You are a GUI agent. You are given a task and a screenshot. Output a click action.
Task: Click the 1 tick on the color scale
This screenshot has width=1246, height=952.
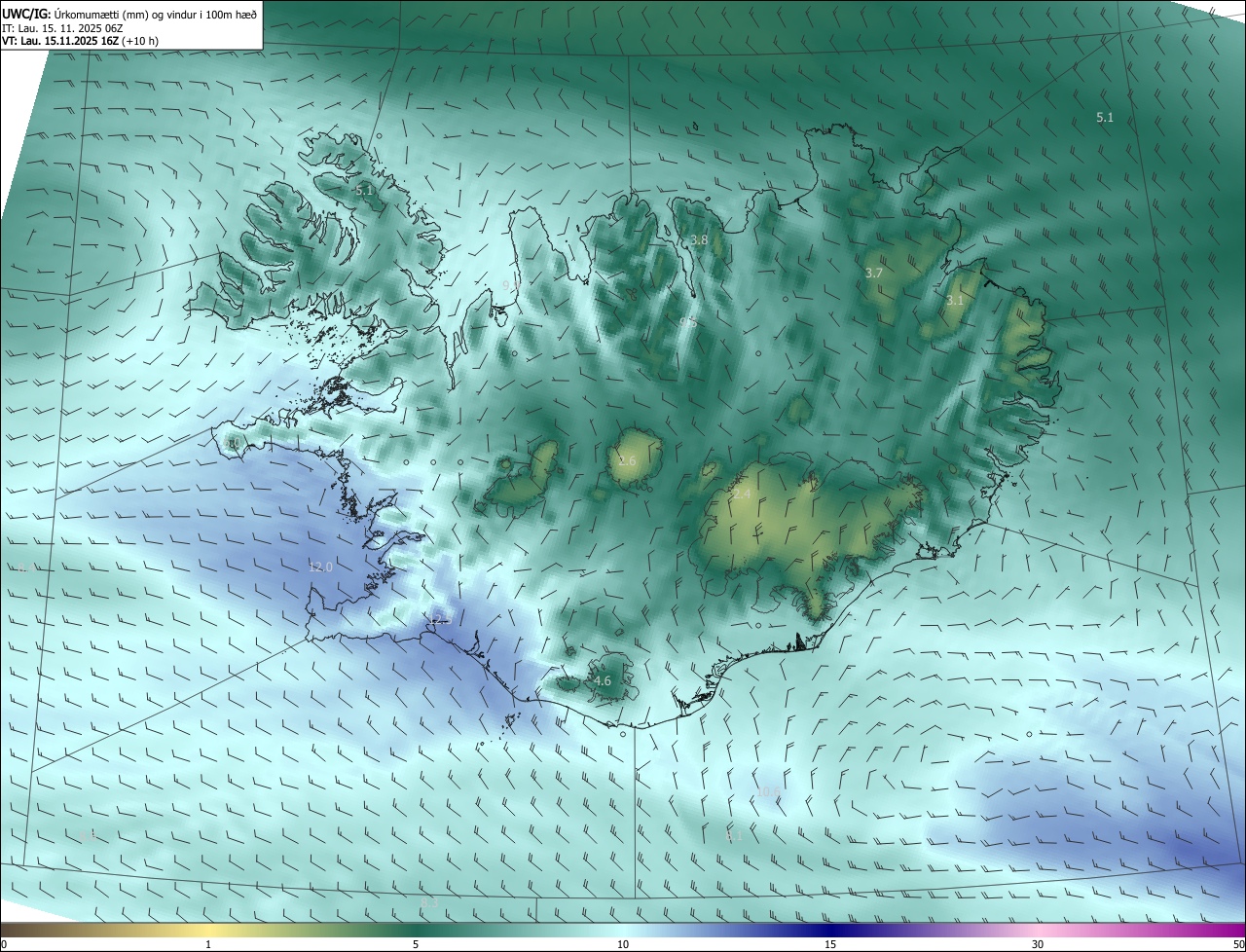click(x=208, y=944)
